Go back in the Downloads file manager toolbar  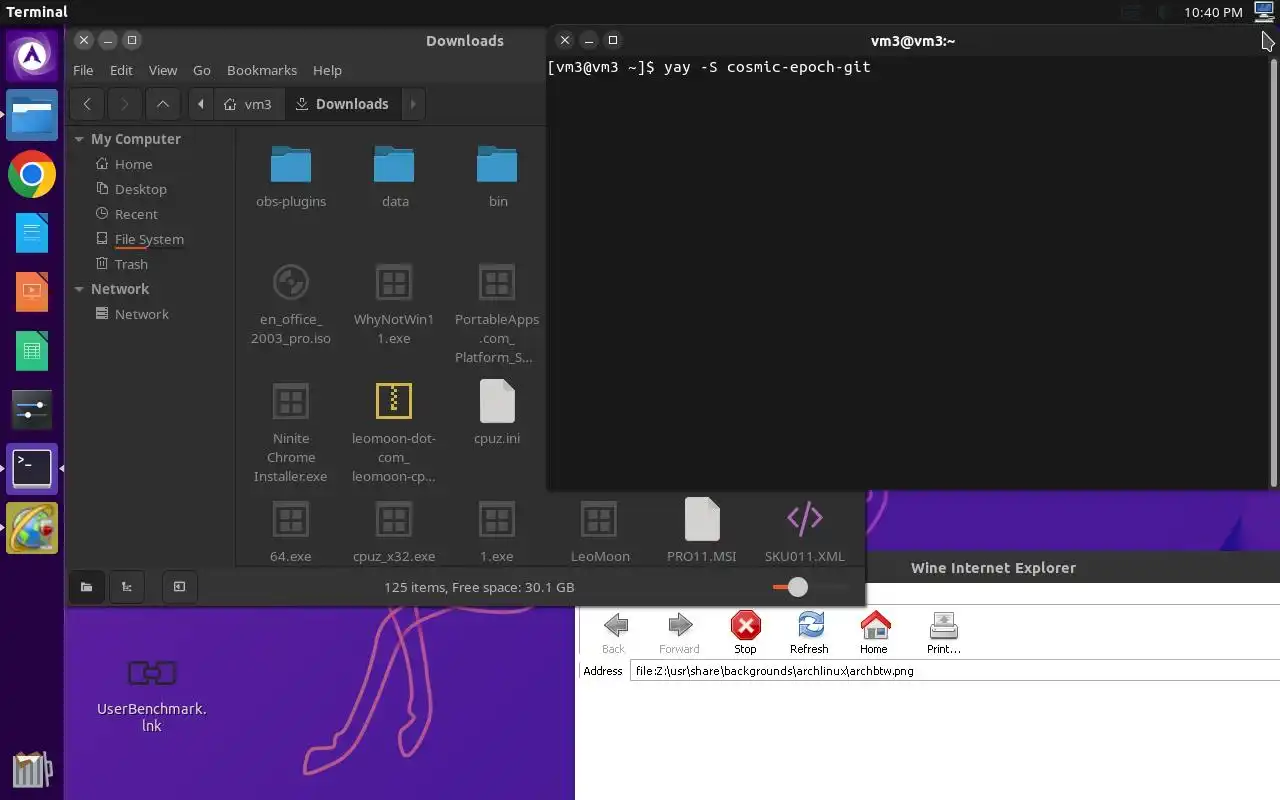pos(88,104)
